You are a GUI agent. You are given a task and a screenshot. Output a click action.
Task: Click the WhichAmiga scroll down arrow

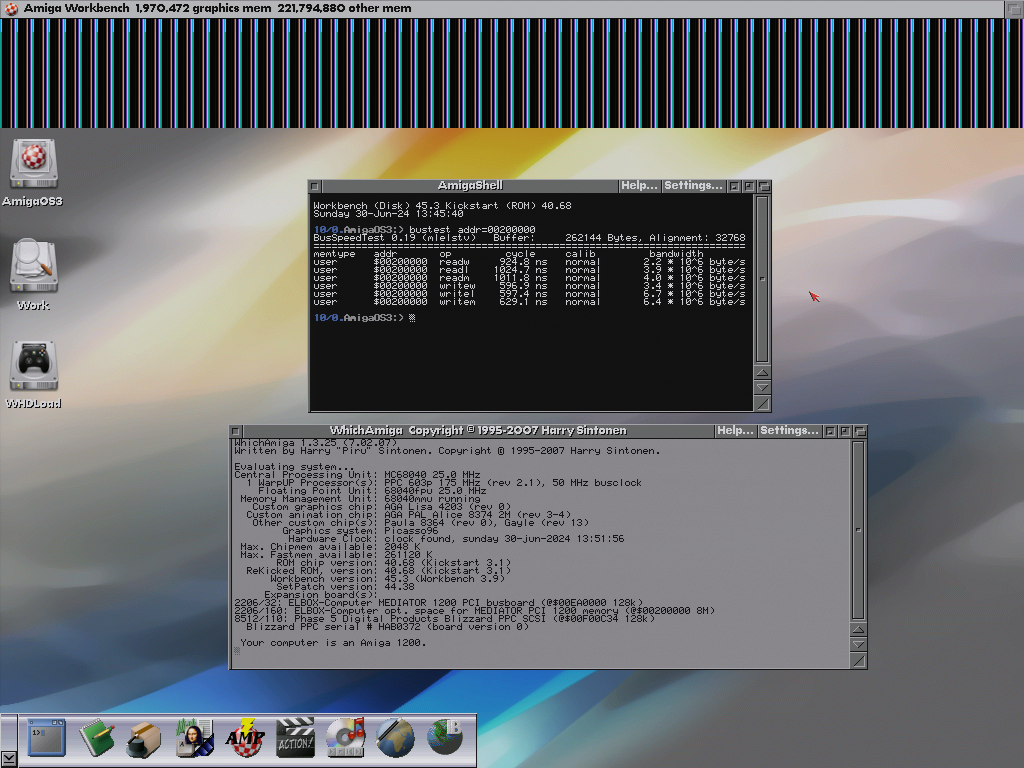point(859,645)
